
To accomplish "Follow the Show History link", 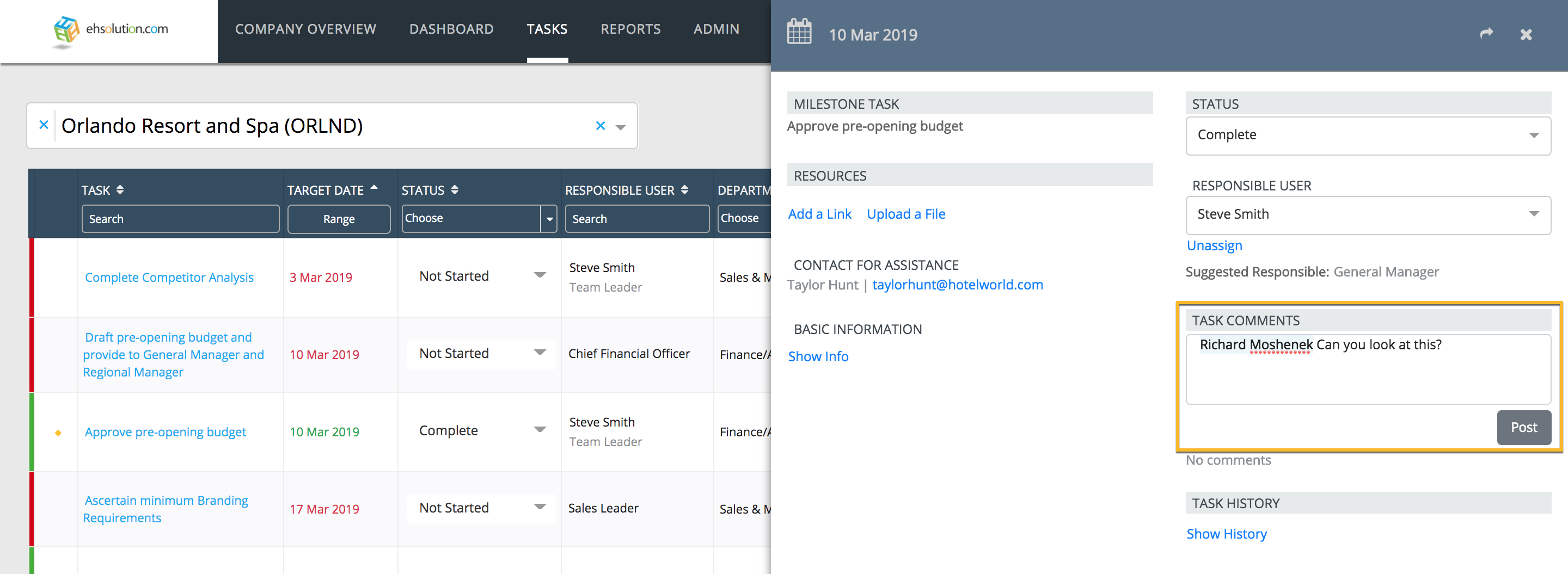I will click(1227, 533).
